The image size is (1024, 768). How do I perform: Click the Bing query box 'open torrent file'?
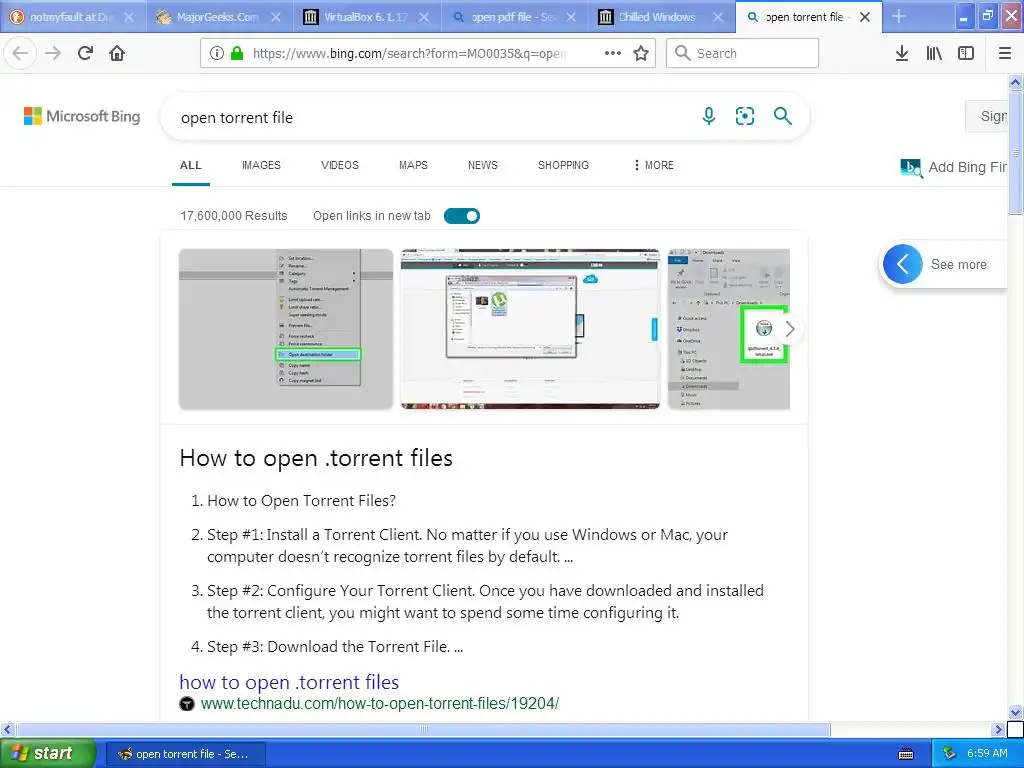pos(431,118)
